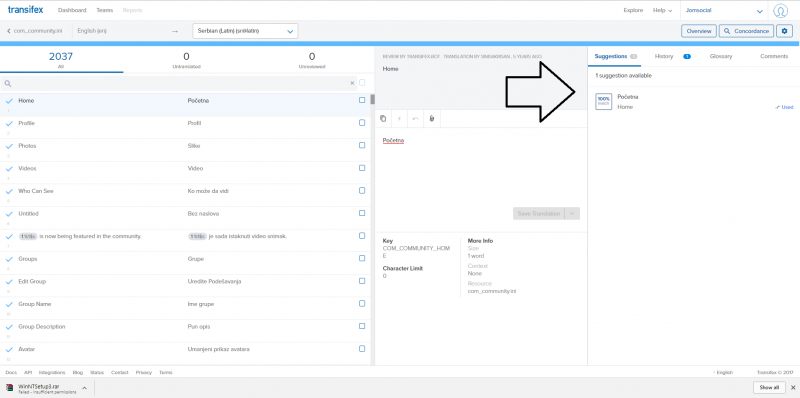This screenshot has height=398, width=800.
Task: Check the Group Name string checkbox
Action: pyautogui.click(x=362, y=303)
